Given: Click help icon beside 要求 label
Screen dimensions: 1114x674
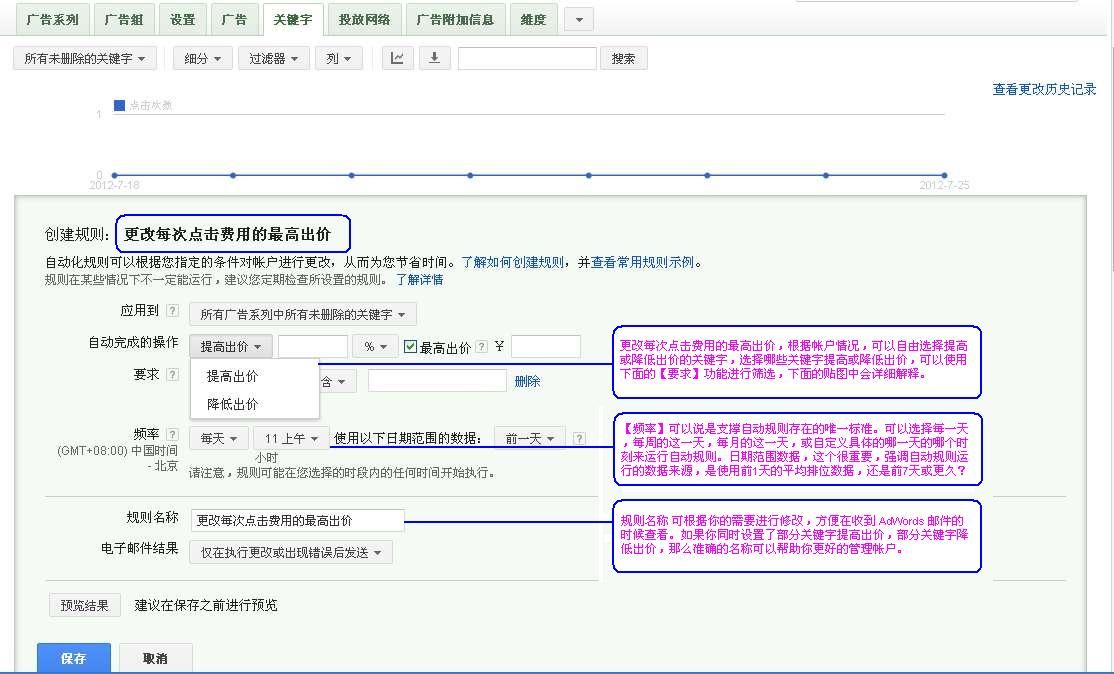Looking at the screenshot, I should click(x=173, y=375).
